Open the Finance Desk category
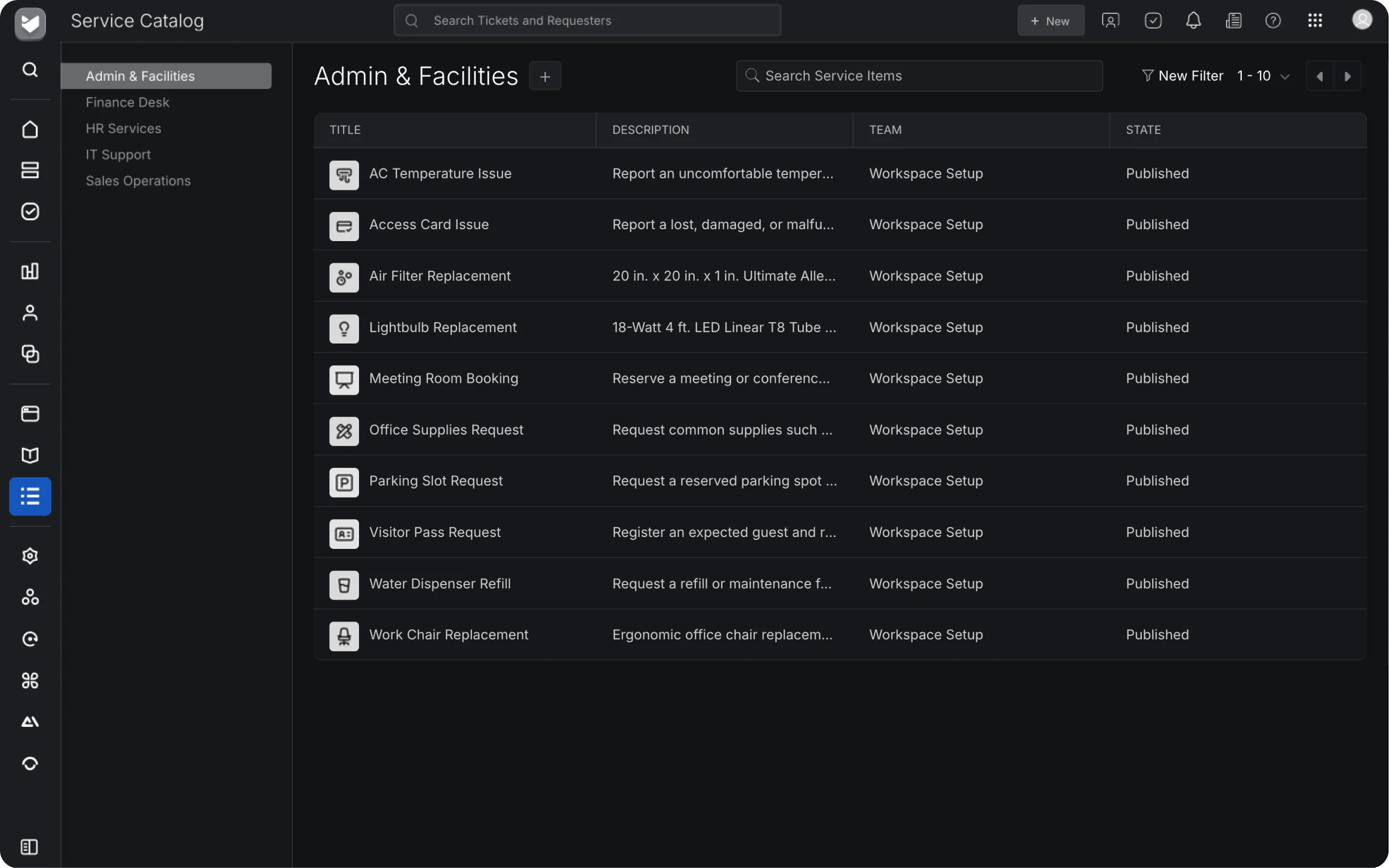Image resolution: width=1389 pixels, height=868 pixels. click(x=127, y=102)
